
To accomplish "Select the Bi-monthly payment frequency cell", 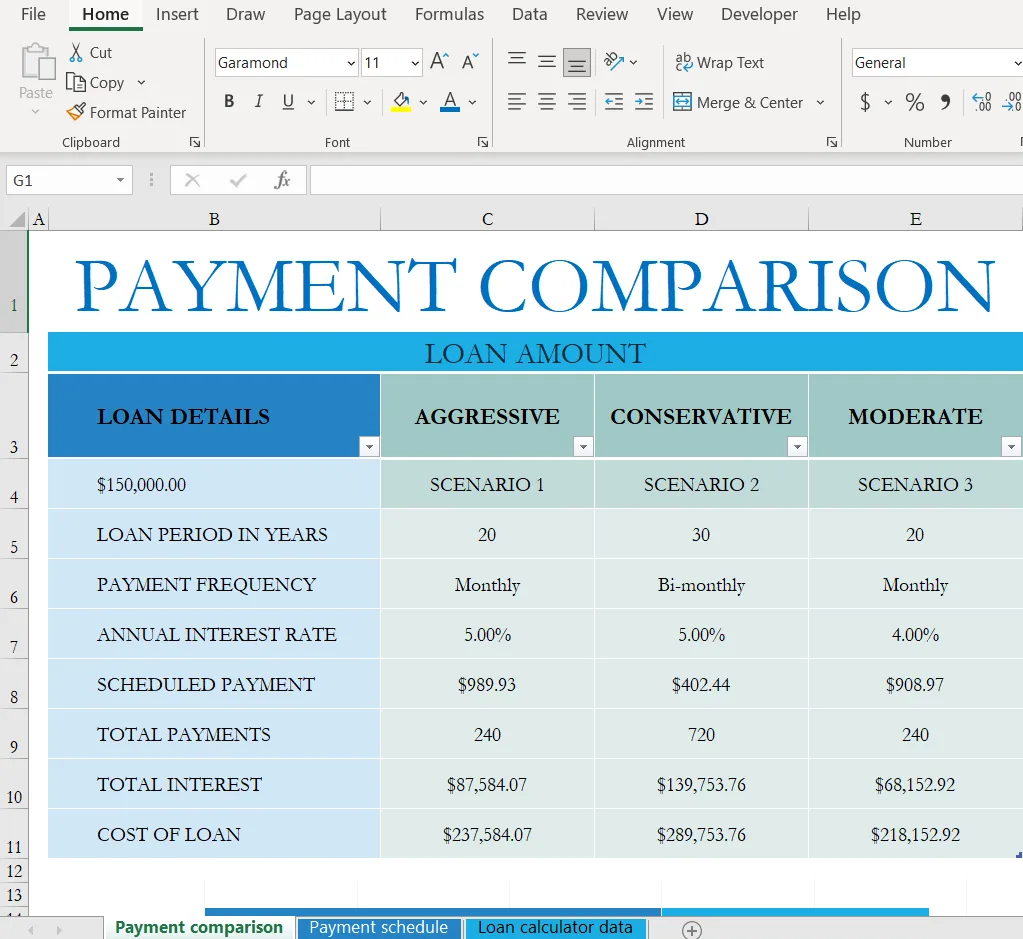I will (701, 585).
